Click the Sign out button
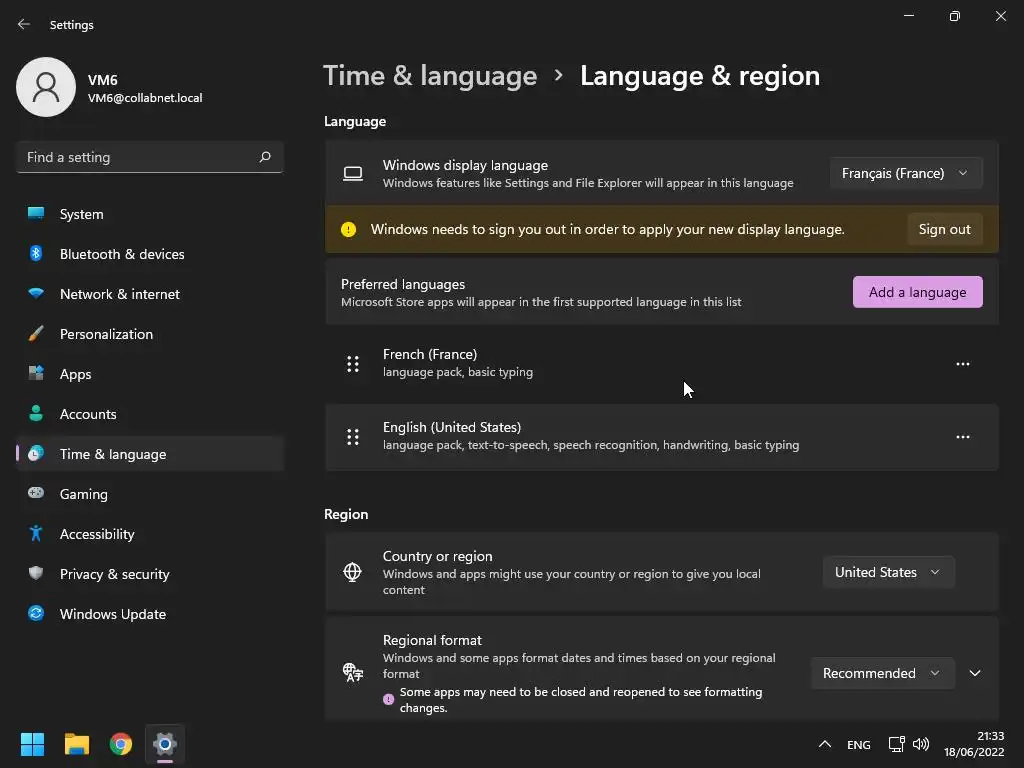The height and width of the screenshot is (768, 1024). coord(944,229)
